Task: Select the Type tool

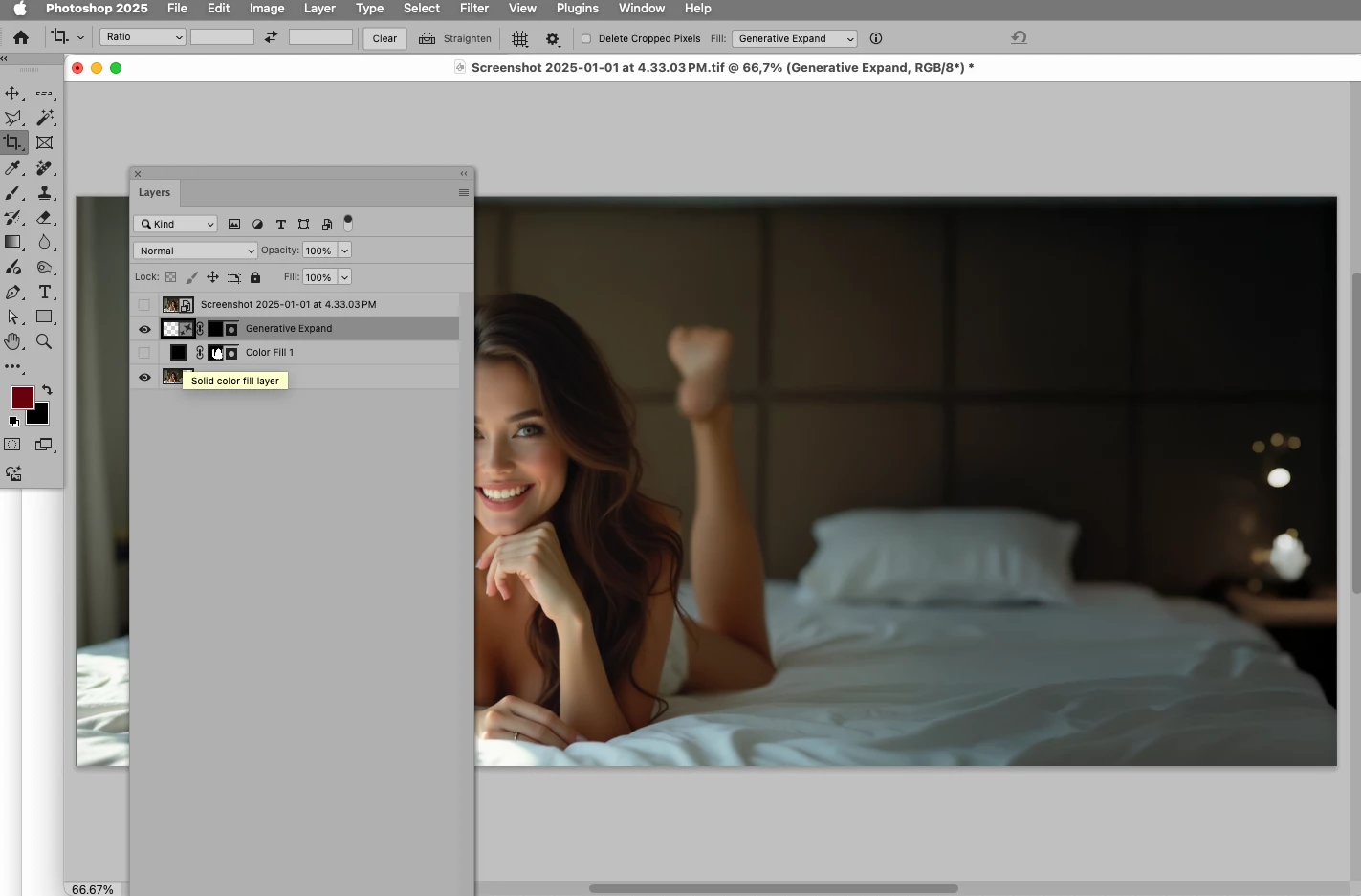Action: [45, 292]
